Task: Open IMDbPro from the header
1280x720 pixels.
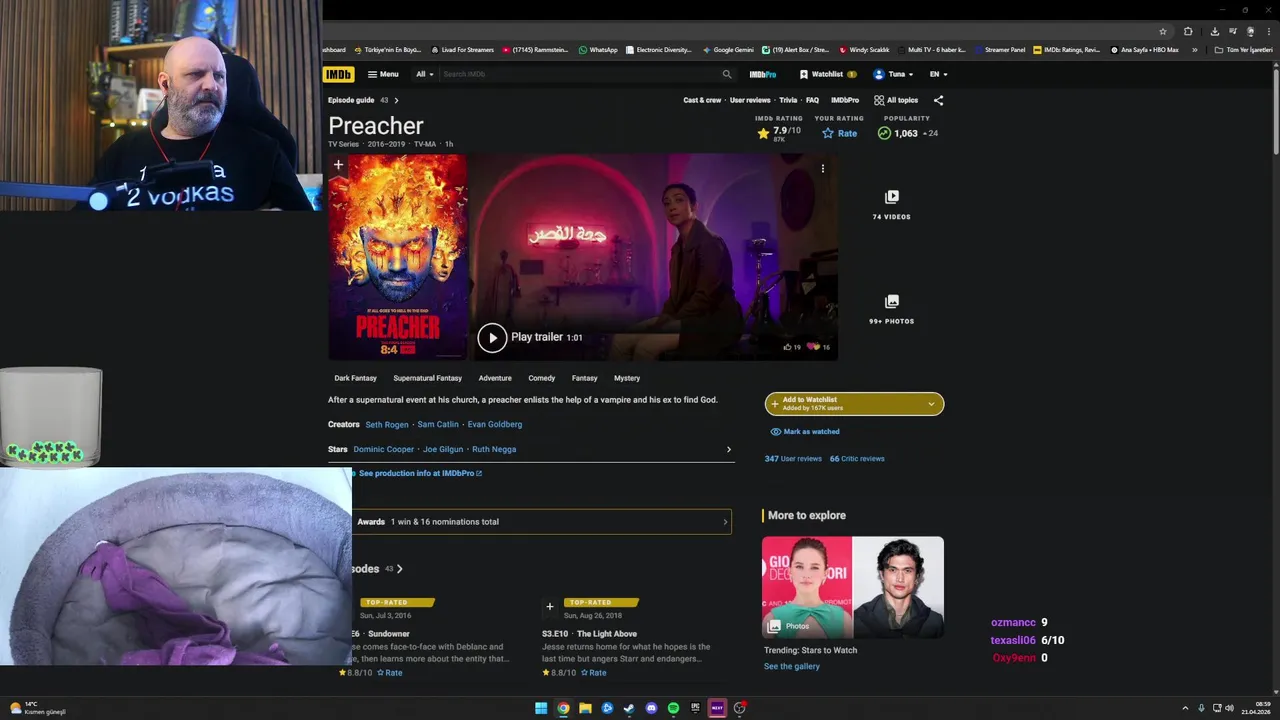Action: click(x=763, y=74)
